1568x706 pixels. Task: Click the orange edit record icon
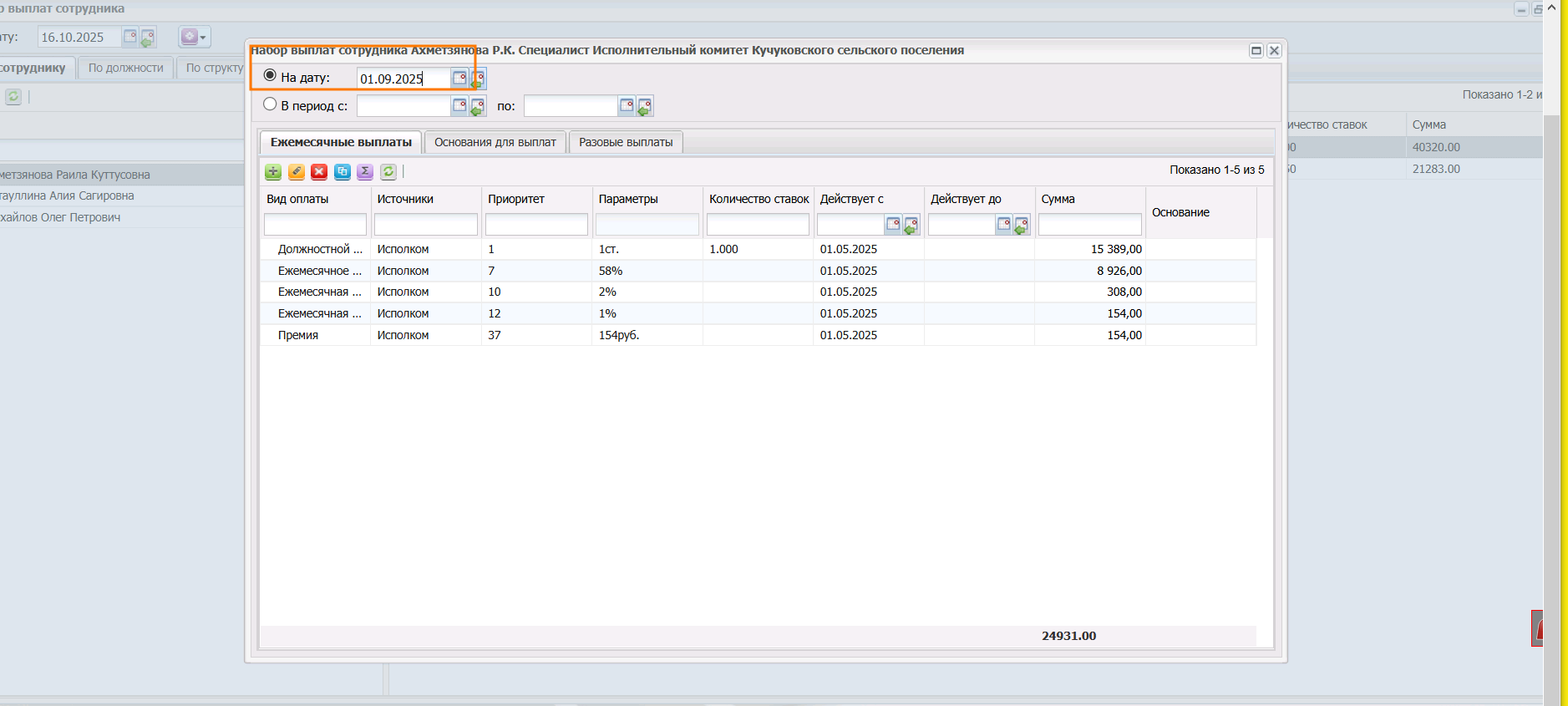tap(297, 172)
